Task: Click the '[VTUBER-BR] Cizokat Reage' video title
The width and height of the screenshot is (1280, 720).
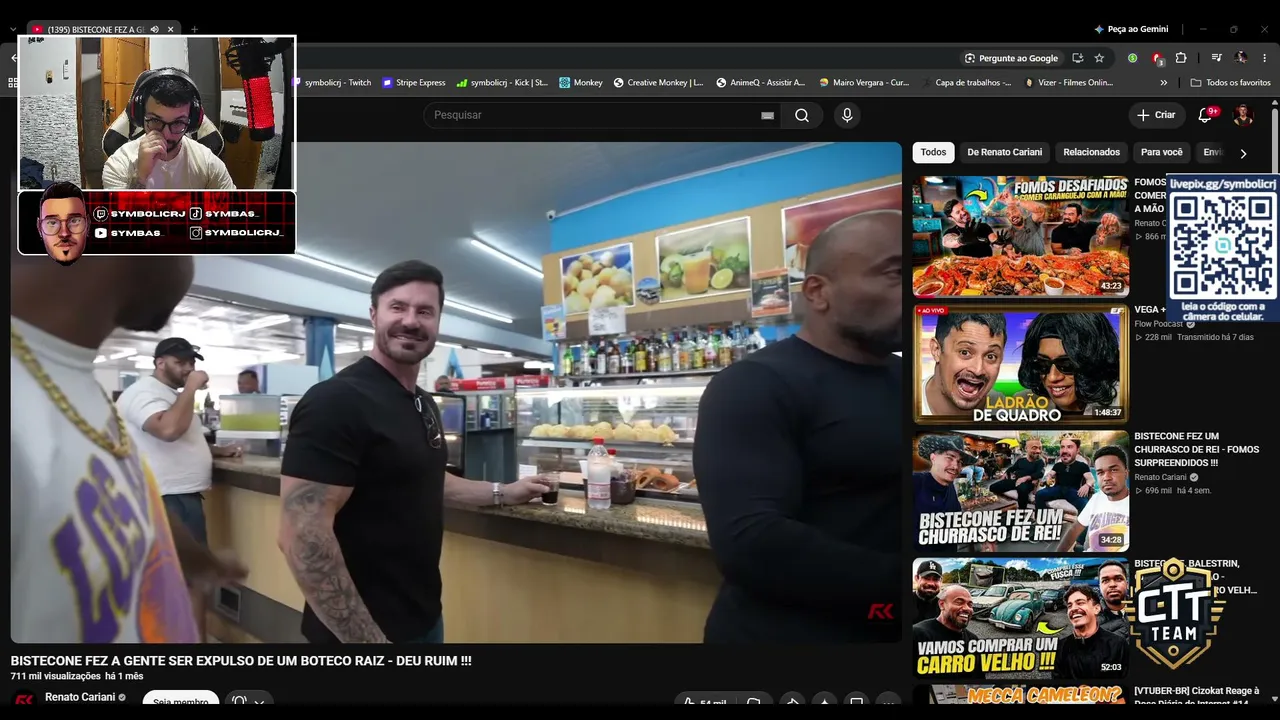Action: [1196, 696]
